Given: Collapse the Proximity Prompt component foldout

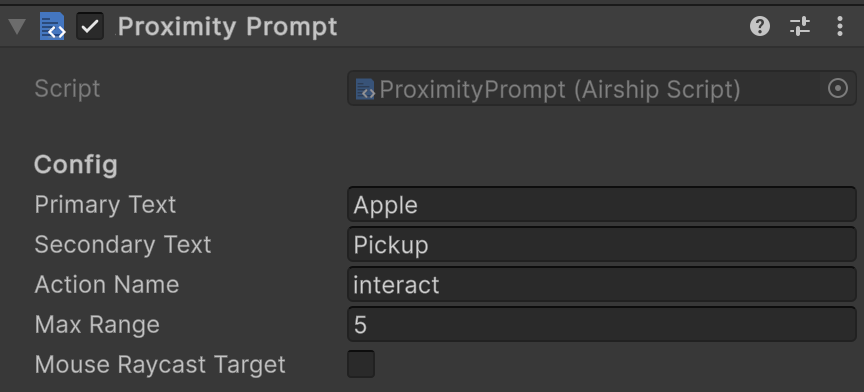Looking at the screenshot, I should [17, 26].
